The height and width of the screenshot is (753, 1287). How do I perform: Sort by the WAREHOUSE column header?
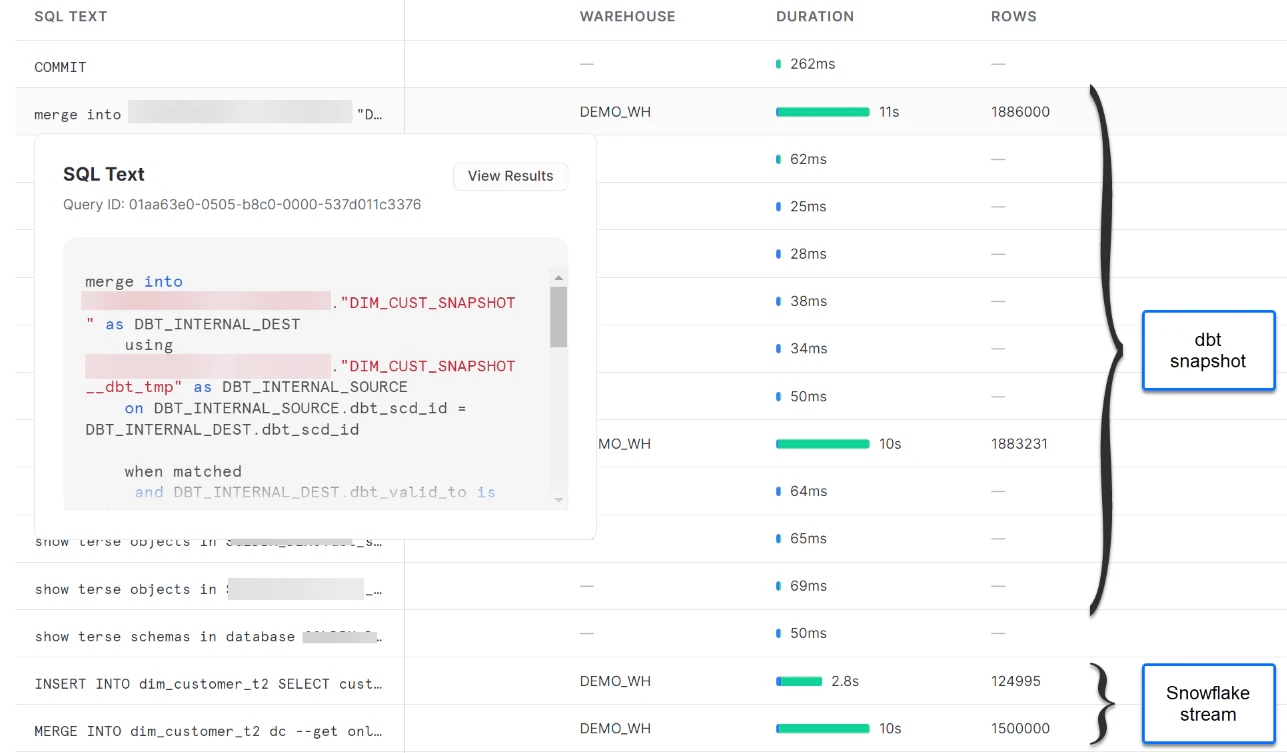[x=627, y=17]
